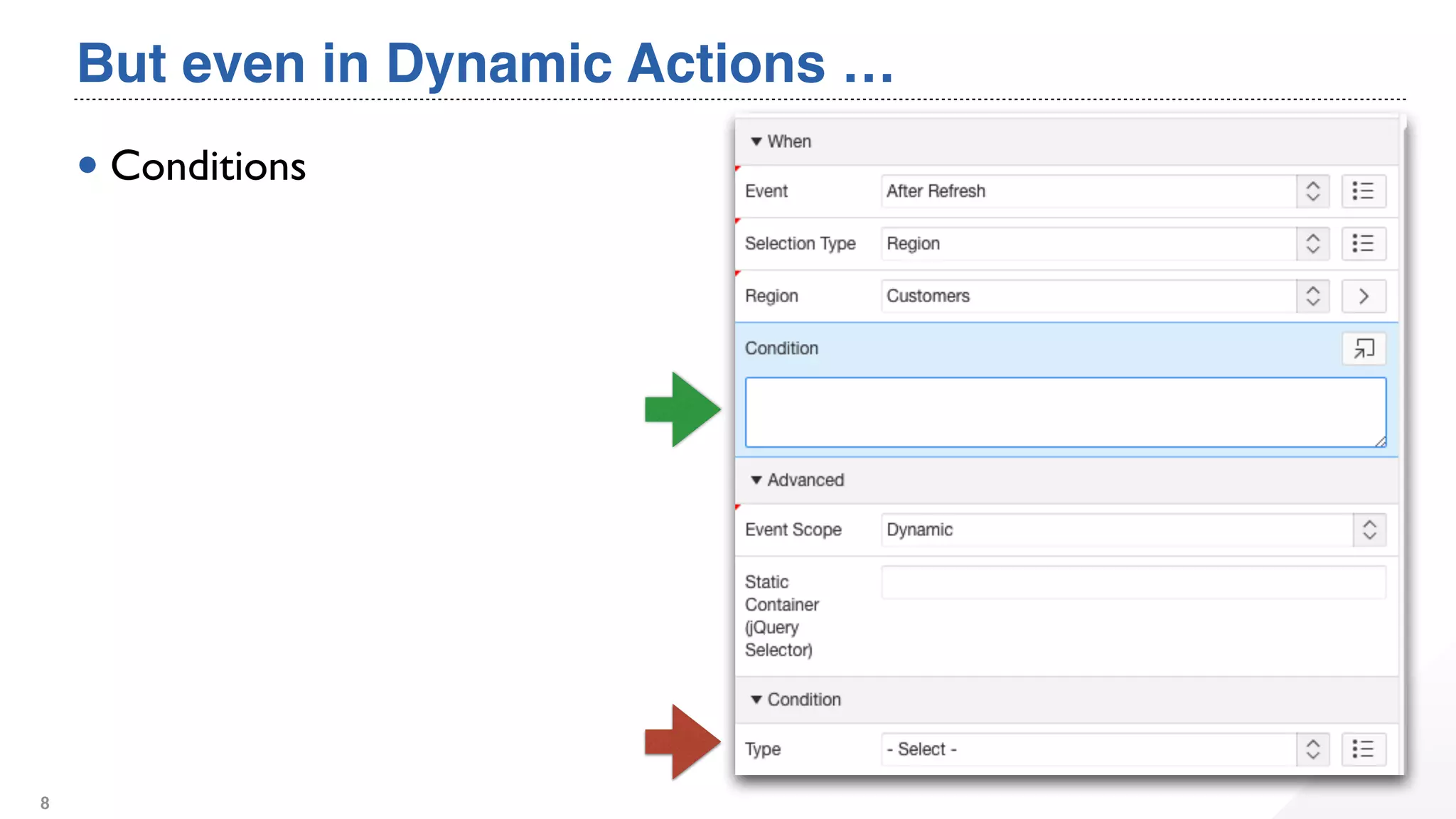Go to the Customers region arrow button
This screenshot has height=819, width=1456.
click(x=1364, y=296)
